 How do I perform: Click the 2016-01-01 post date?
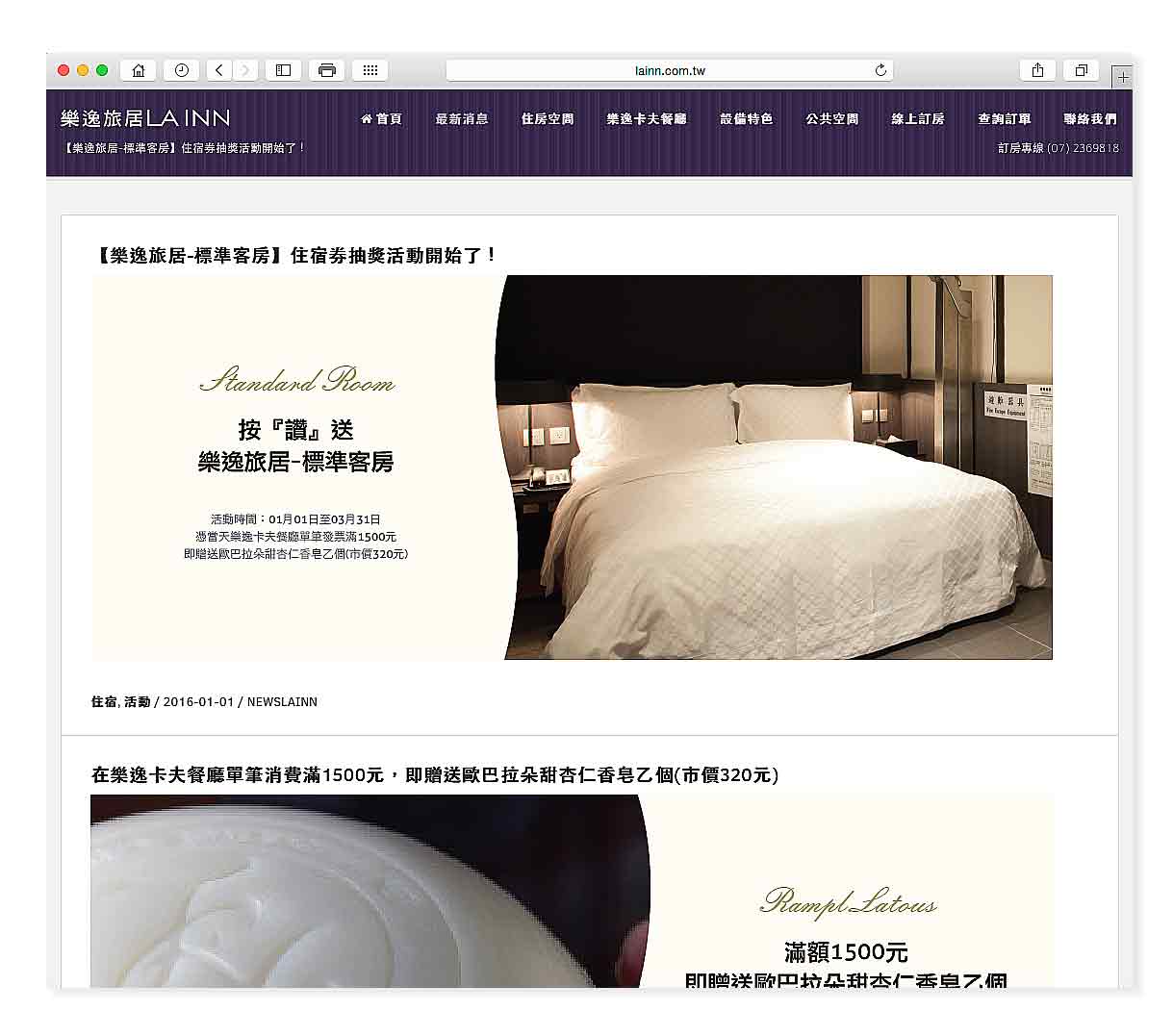199,702
